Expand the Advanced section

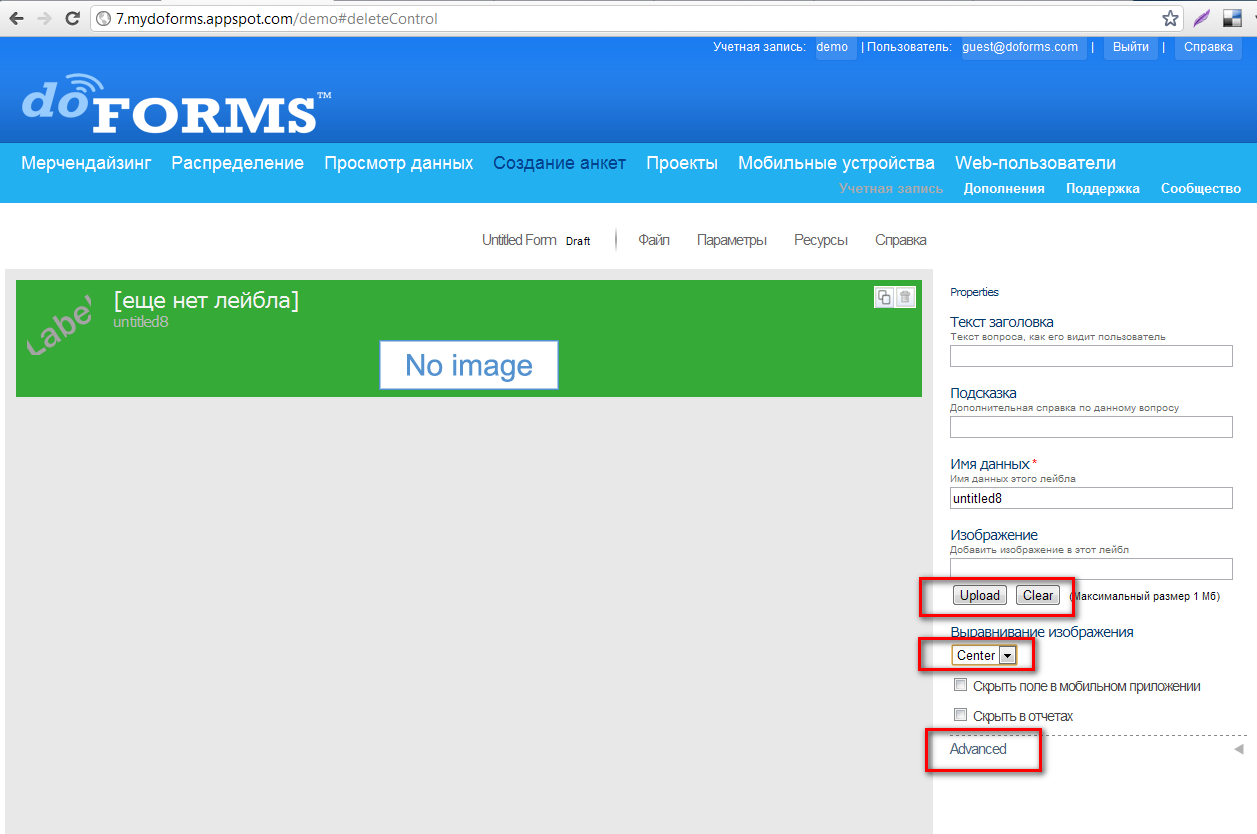coord(978,749)
